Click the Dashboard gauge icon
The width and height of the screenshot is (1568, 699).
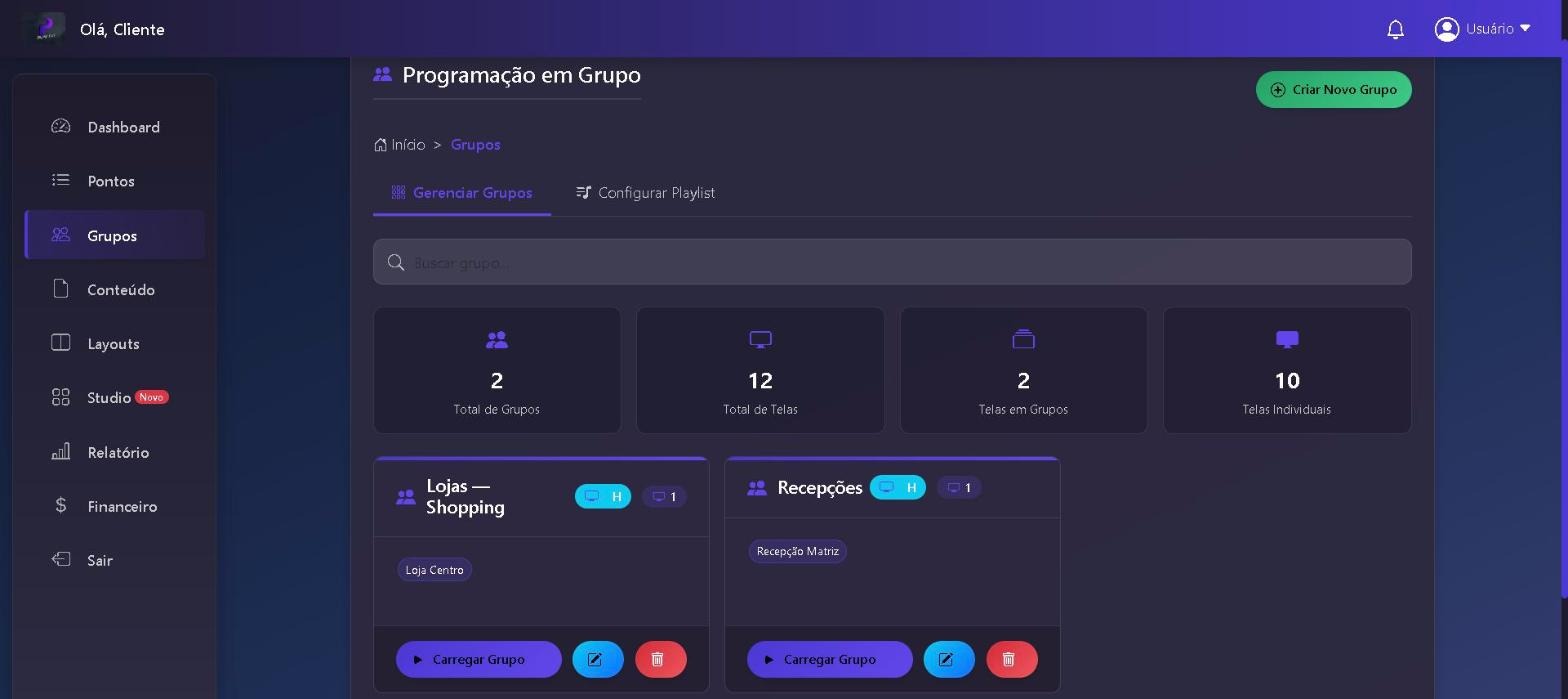61,126
